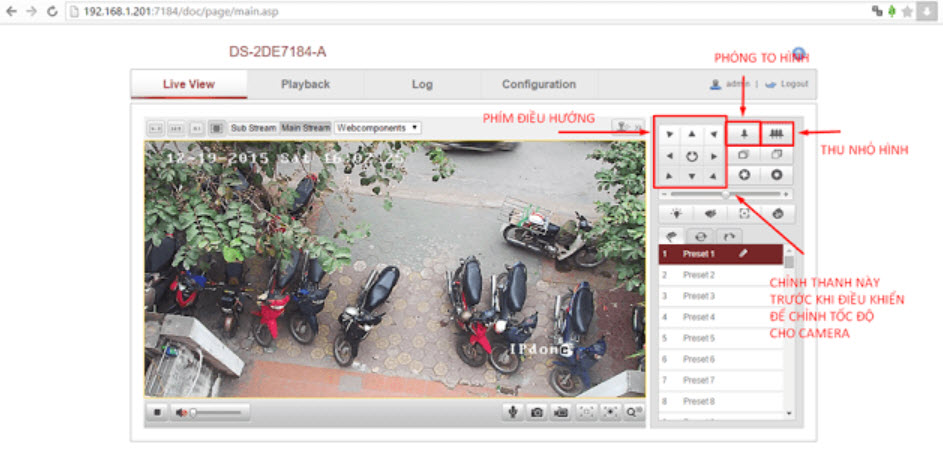The image size is (943, 463).
Task: Open the Preset tab in PTZ panel
Action: click(x=672, y=236)
